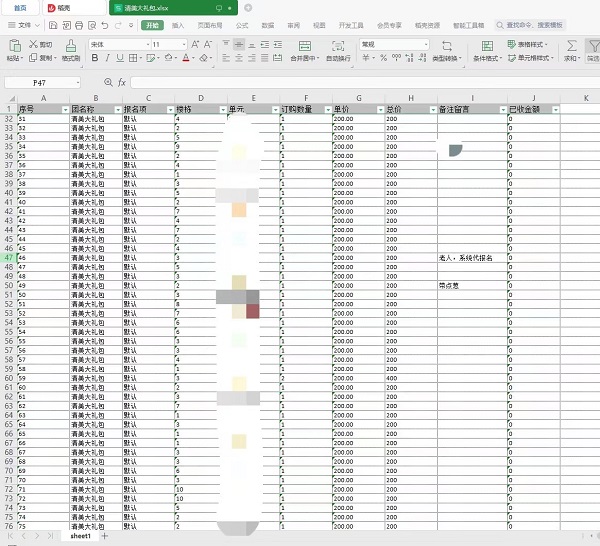Cut selection with 剪切 scissors
This screenshot has height=546, width=600.
point(41,44)
